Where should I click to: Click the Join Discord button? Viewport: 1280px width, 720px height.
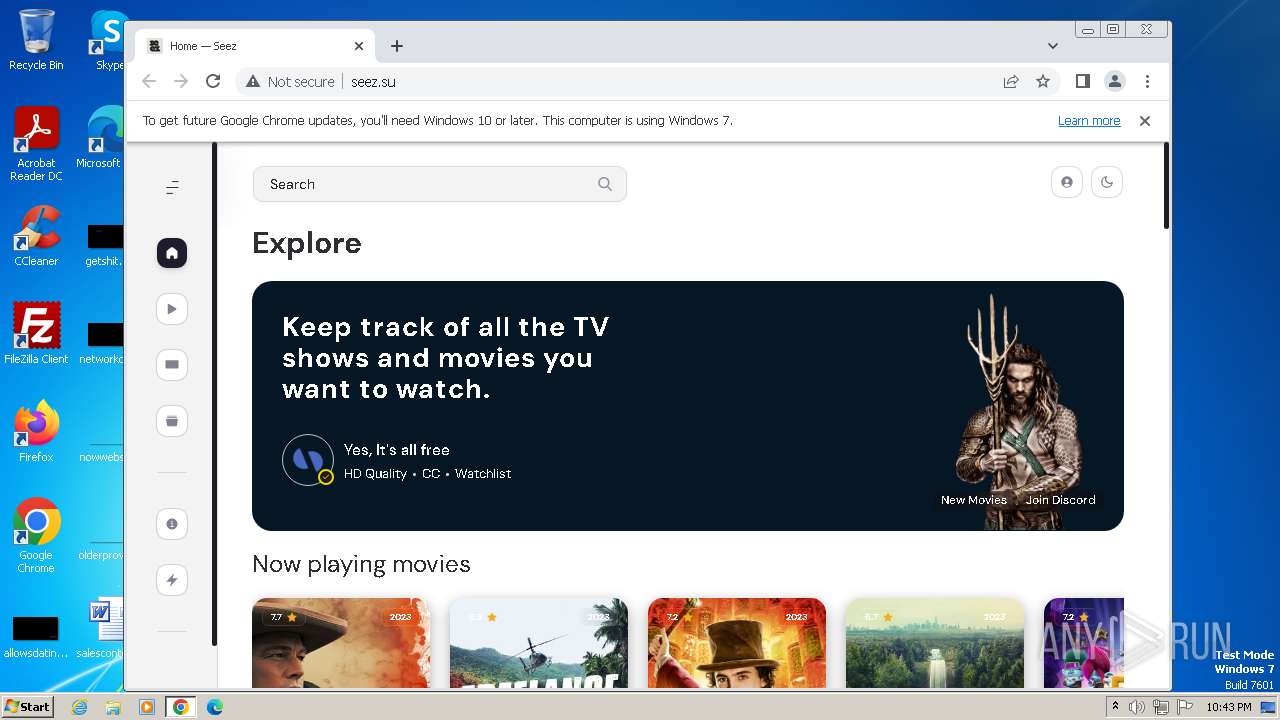click(x=1060, y=500)
